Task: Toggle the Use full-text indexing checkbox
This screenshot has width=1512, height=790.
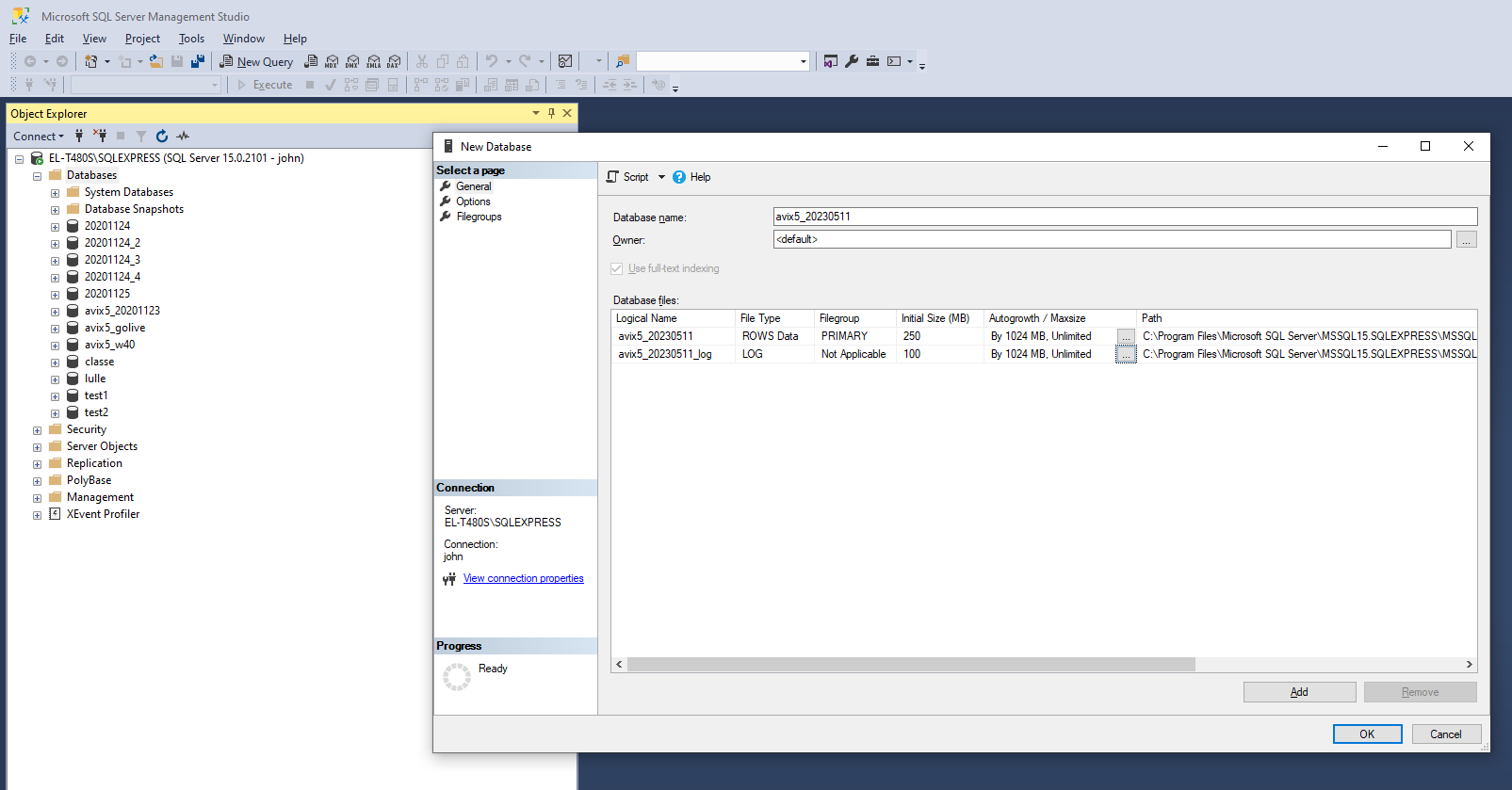Action: click(x=617, y=268)
